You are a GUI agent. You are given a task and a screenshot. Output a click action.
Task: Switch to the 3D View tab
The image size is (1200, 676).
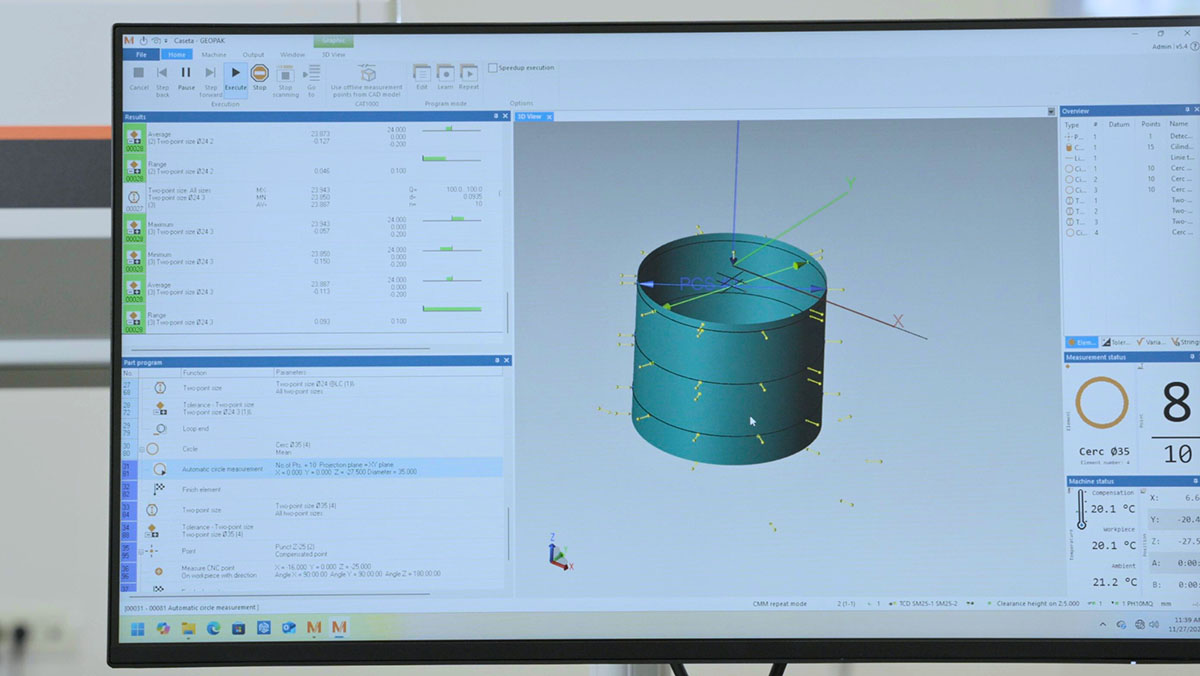(530, 116)
